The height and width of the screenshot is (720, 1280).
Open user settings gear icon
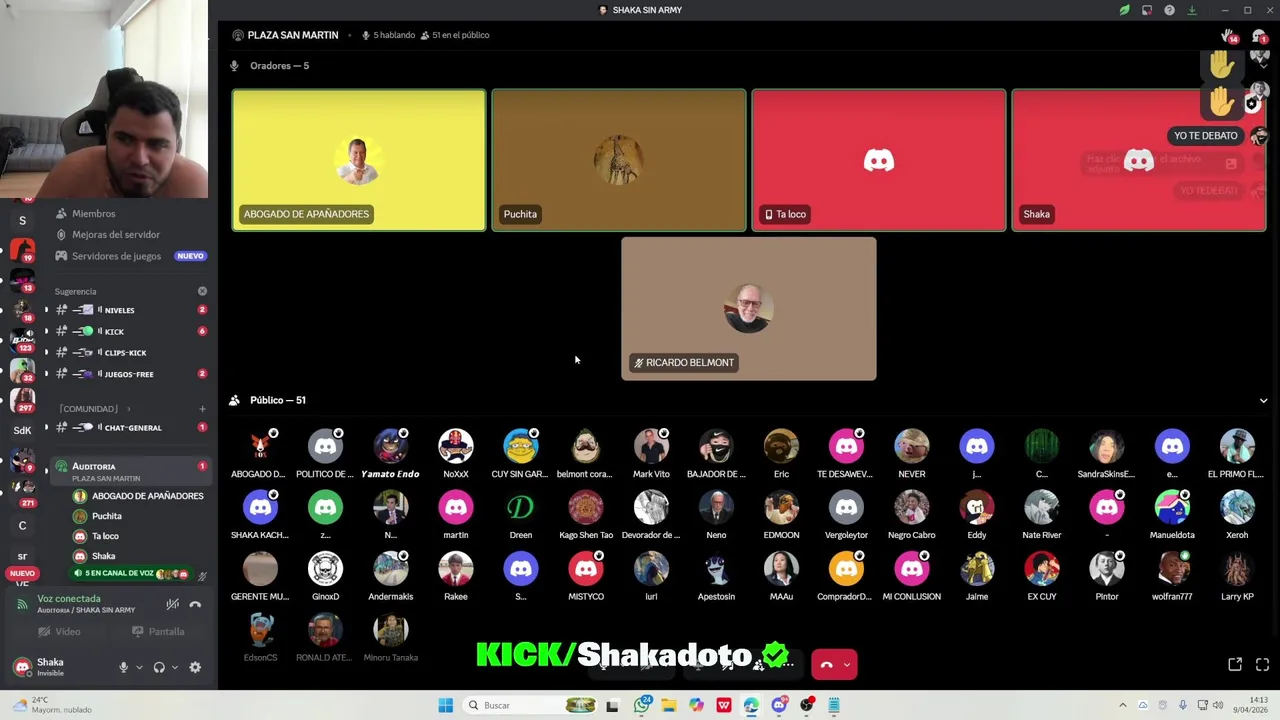(x=195, y=667)
